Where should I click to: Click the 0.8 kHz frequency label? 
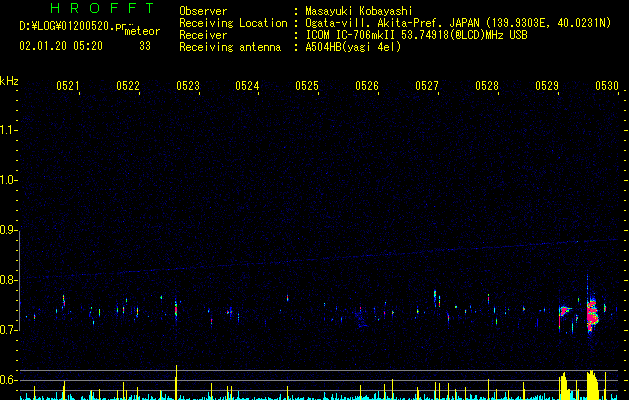8,280
